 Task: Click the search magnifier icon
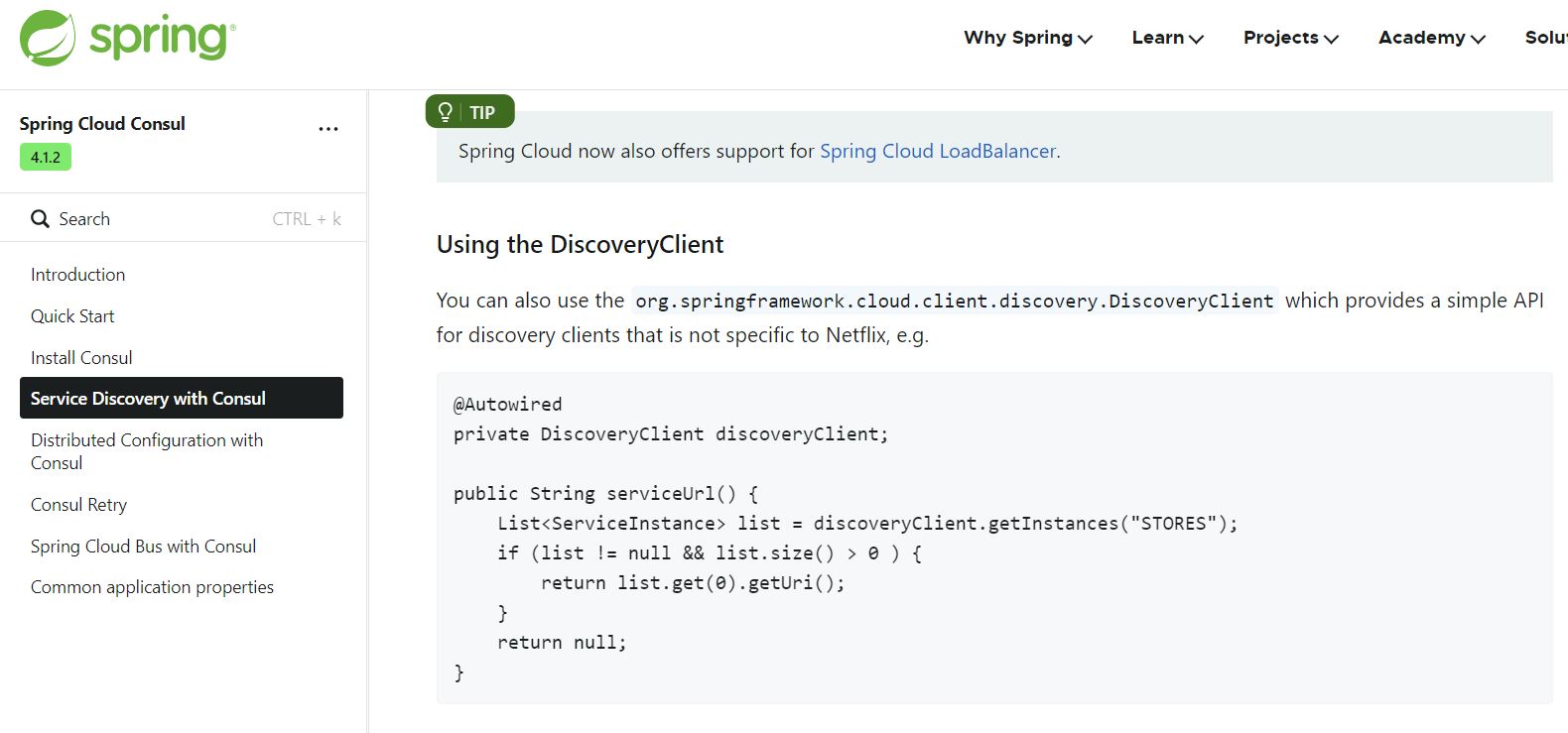click(40, 219)
